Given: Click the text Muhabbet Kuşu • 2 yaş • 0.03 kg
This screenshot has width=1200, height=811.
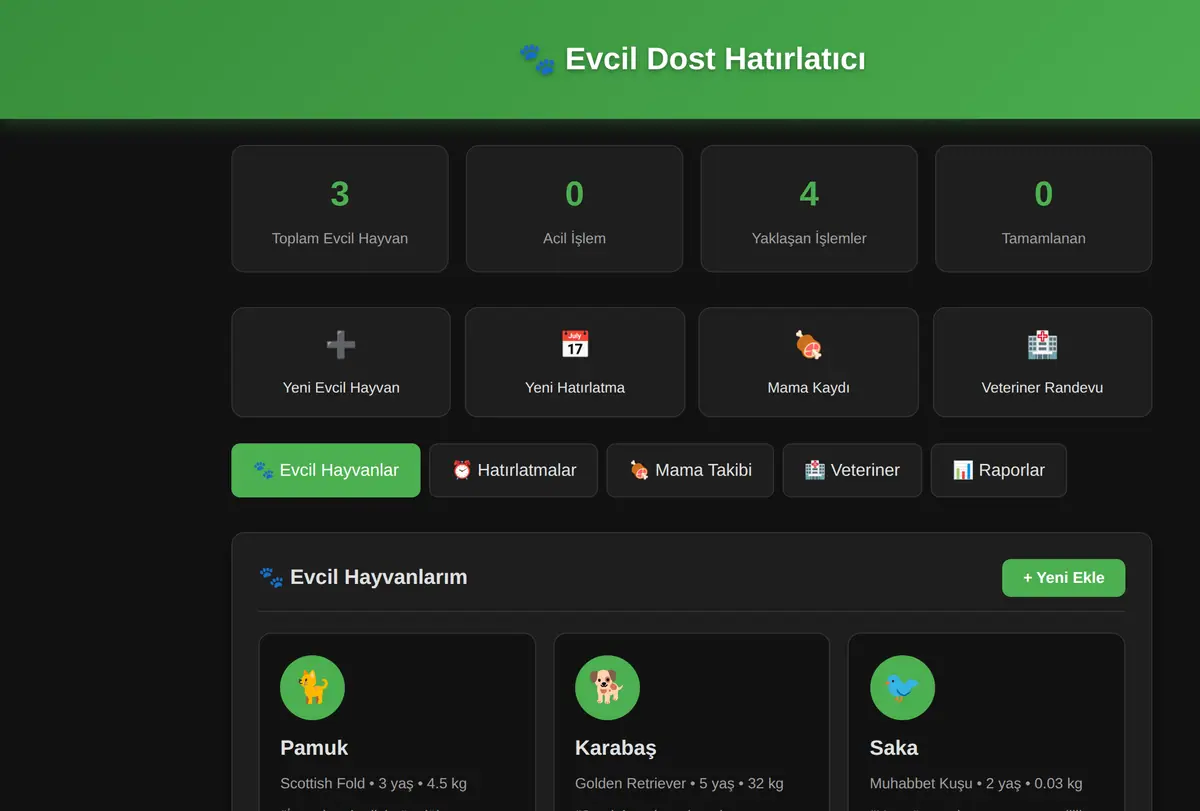Looking at the screenshot, I should 976,784.
